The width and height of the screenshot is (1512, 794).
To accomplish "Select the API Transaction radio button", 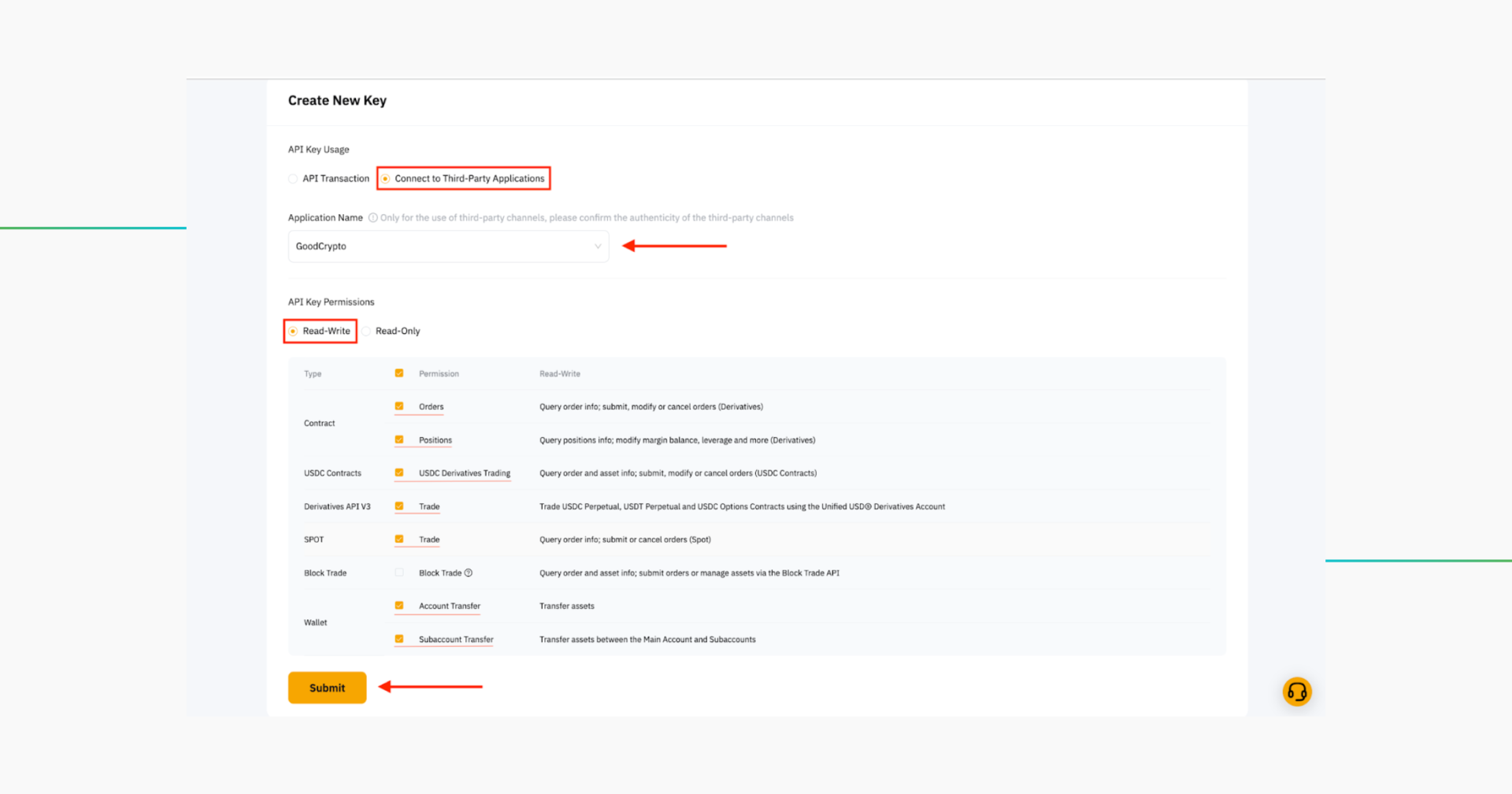I will (294, 179).
